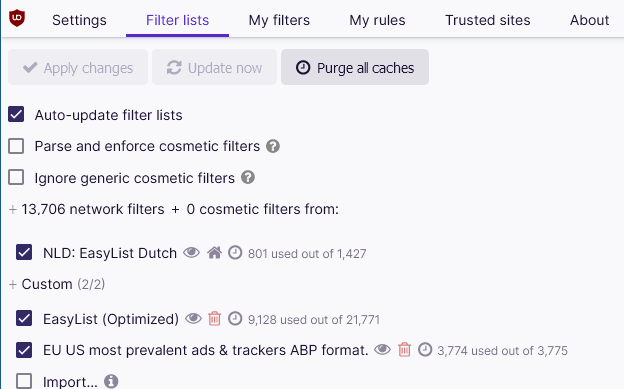Delete EU US most prevalent ads list
This screenshot has height=389, width=624.
coord(404,350)
